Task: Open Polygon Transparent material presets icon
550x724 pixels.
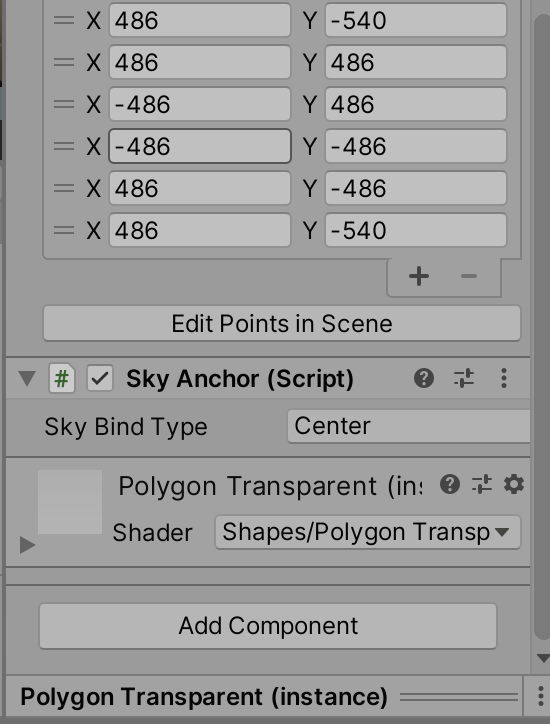Action: coord(482,484)
